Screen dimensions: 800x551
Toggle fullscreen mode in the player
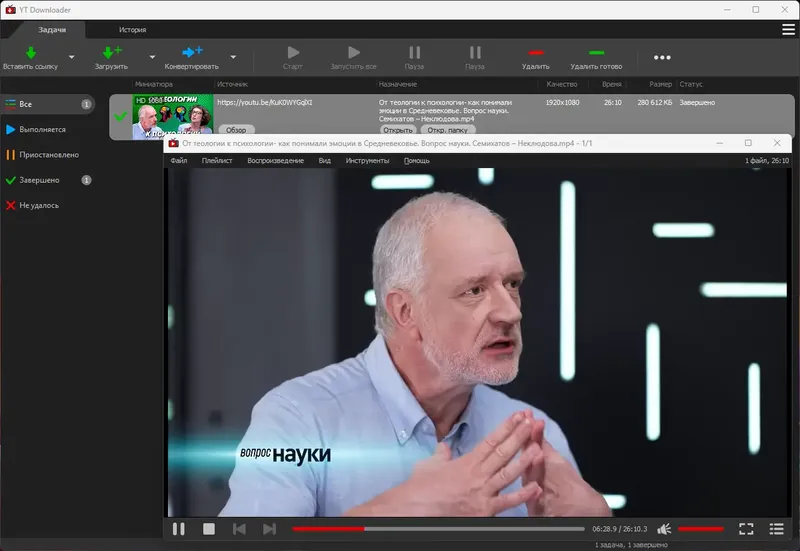point(746,529)
